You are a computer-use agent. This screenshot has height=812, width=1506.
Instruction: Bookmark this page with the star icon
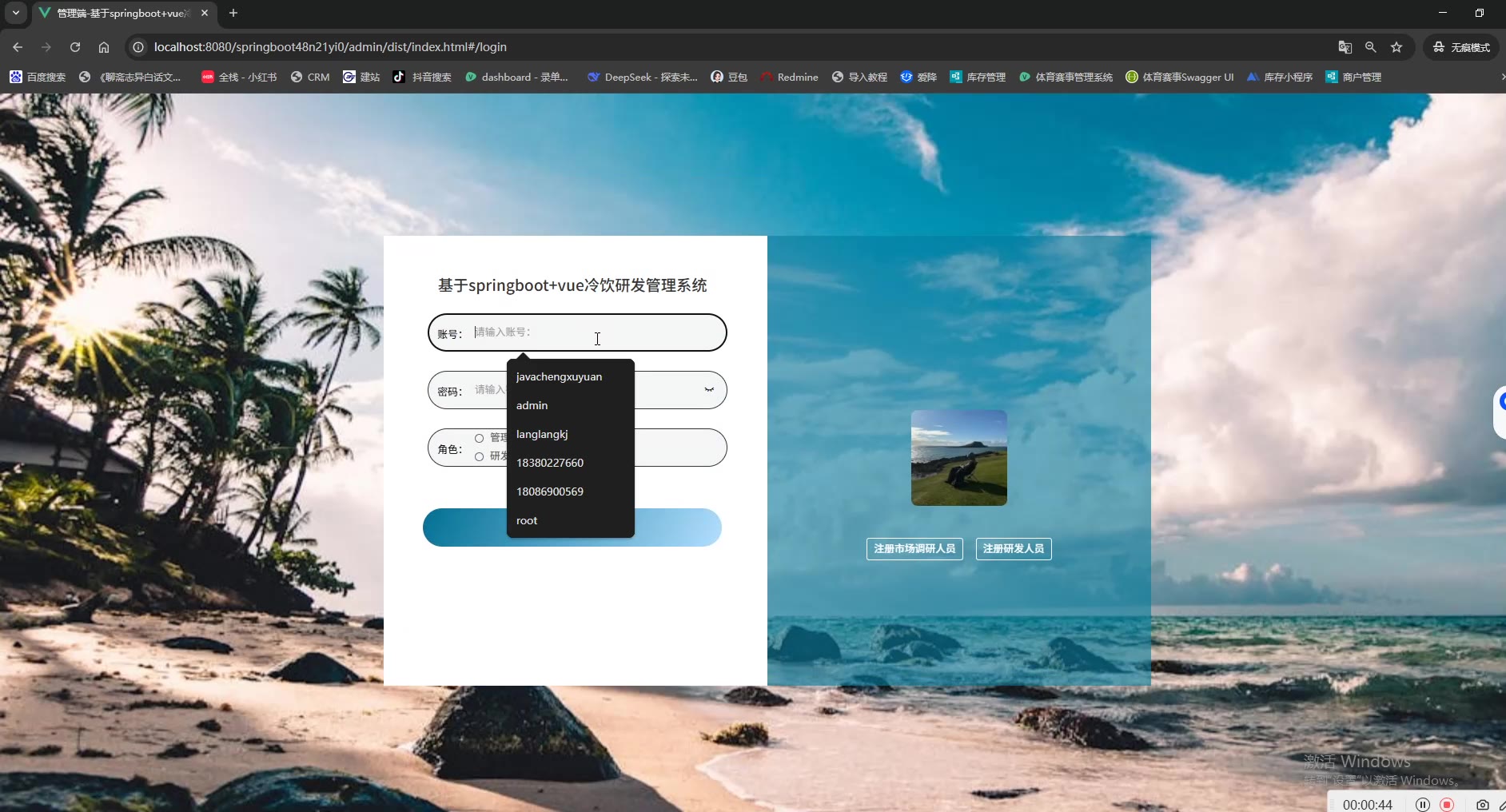tap(1396, 47)
